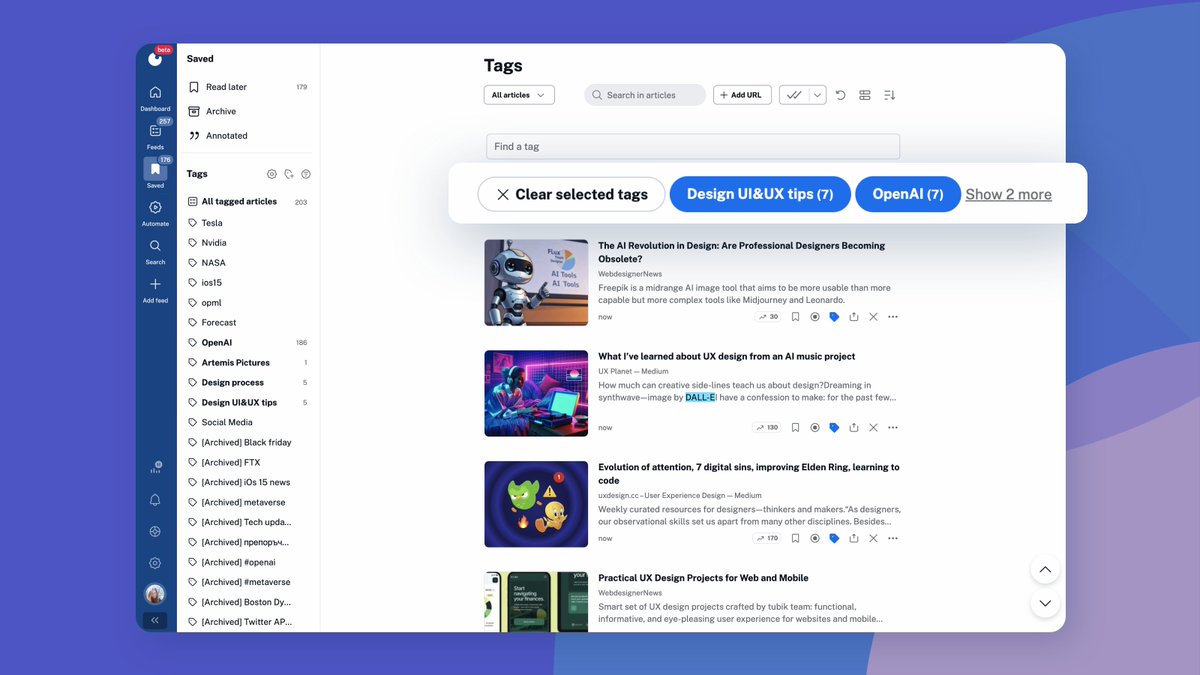Toggle read status on AI music project article
Image resolution: width=1200 pixels, height=675 pixels.
(x=815, y=428)
